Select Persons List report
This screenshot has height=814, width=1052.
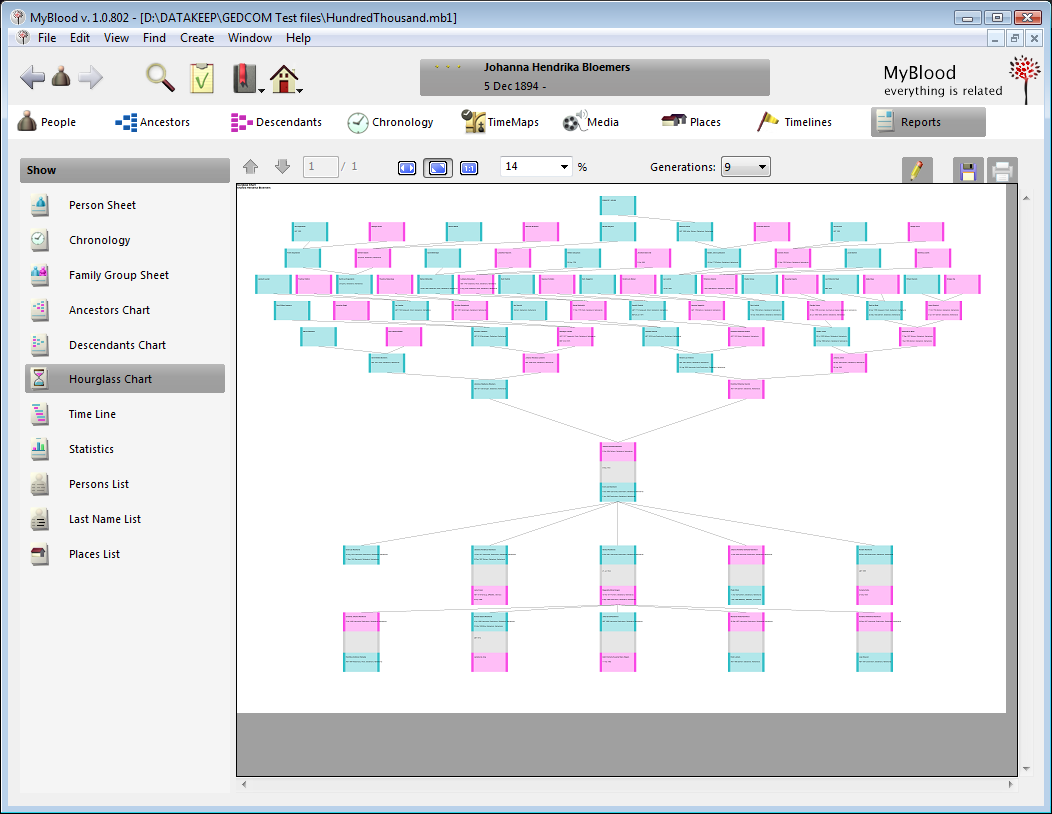point(125,484)
